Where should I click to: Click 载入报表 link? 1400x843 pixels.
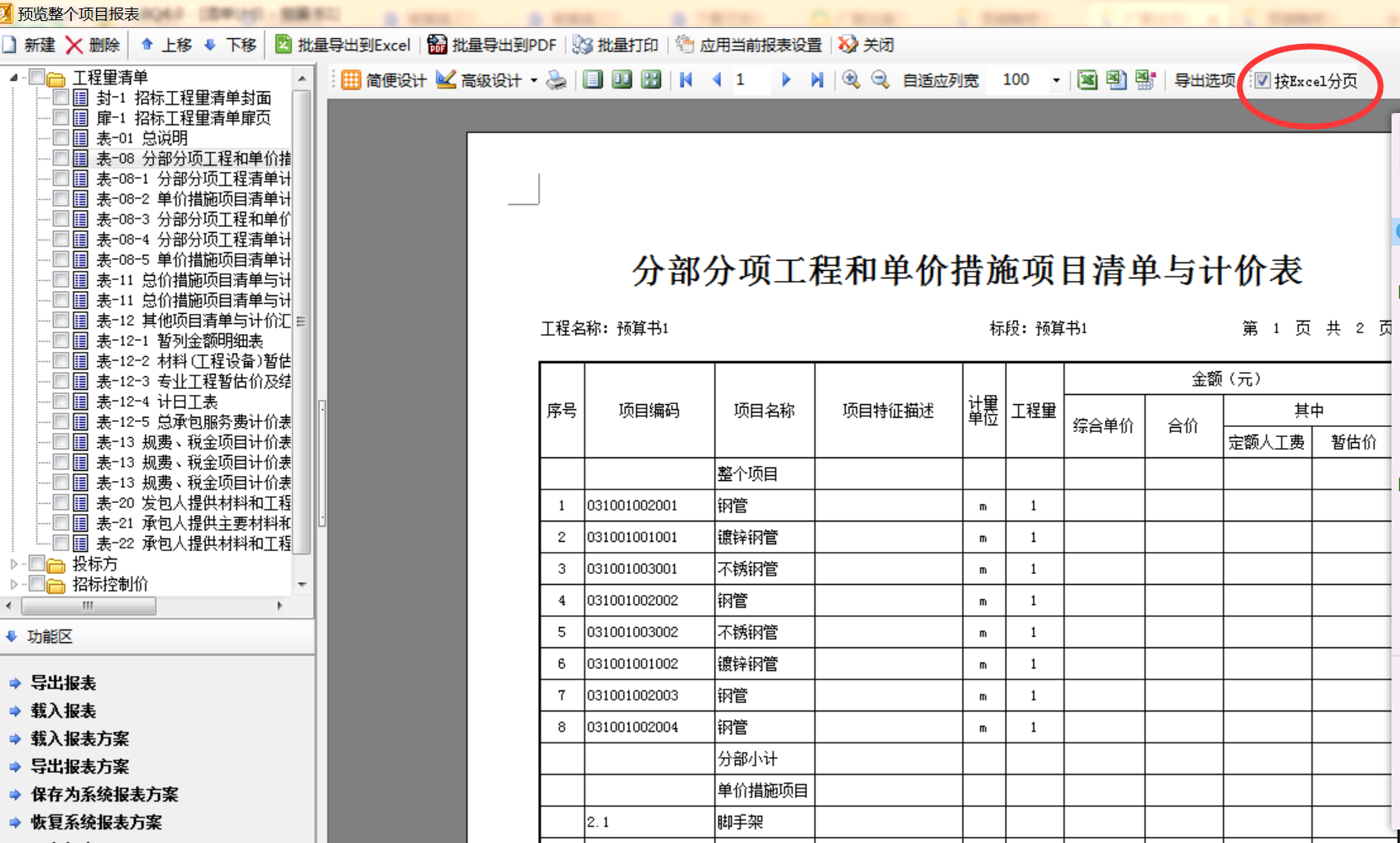coord(63,711)
